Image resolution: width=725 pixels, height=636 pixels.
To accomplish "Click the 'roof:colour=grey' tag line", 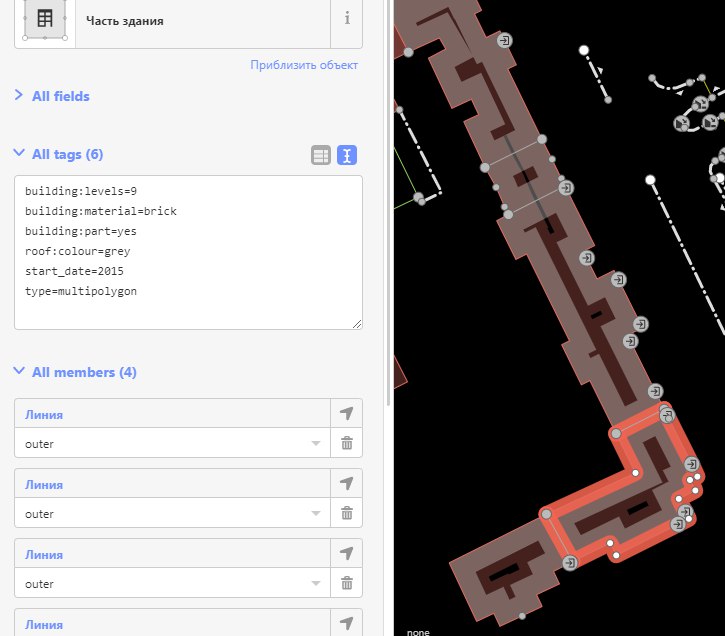I will pos(78,251).
